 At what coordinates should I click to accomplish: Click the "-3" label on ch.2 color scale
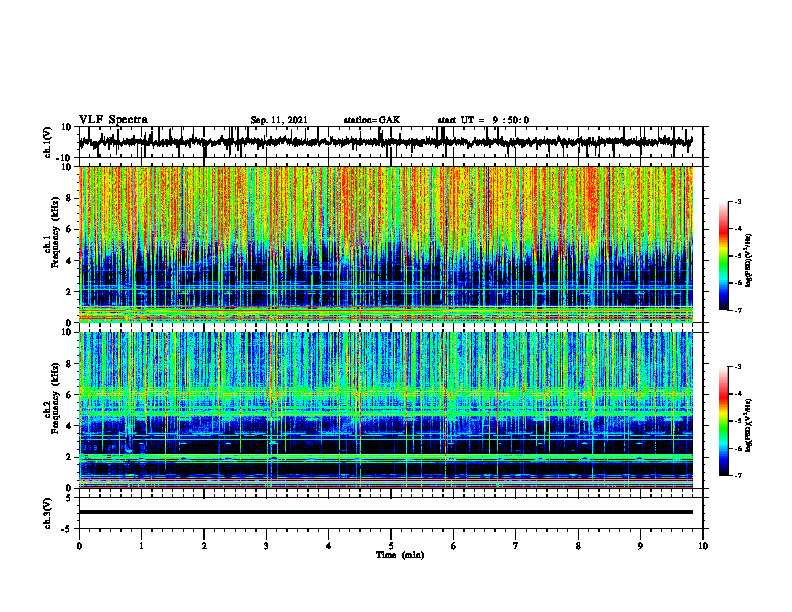[x=738, y=367]
